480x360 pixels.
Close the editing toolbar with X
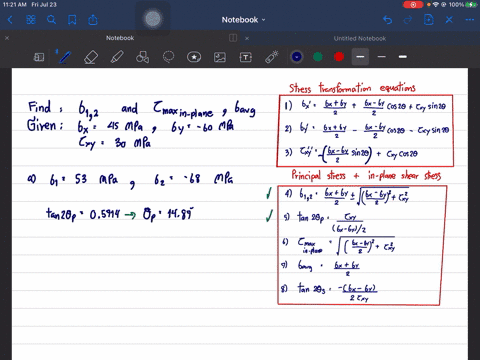coord(449,20)
